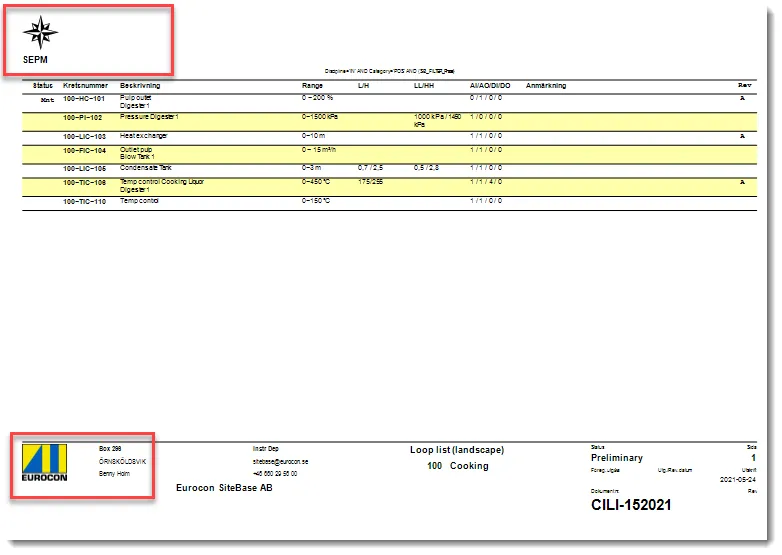
Task: Click the range value 0–10 m
Action: 314,136
